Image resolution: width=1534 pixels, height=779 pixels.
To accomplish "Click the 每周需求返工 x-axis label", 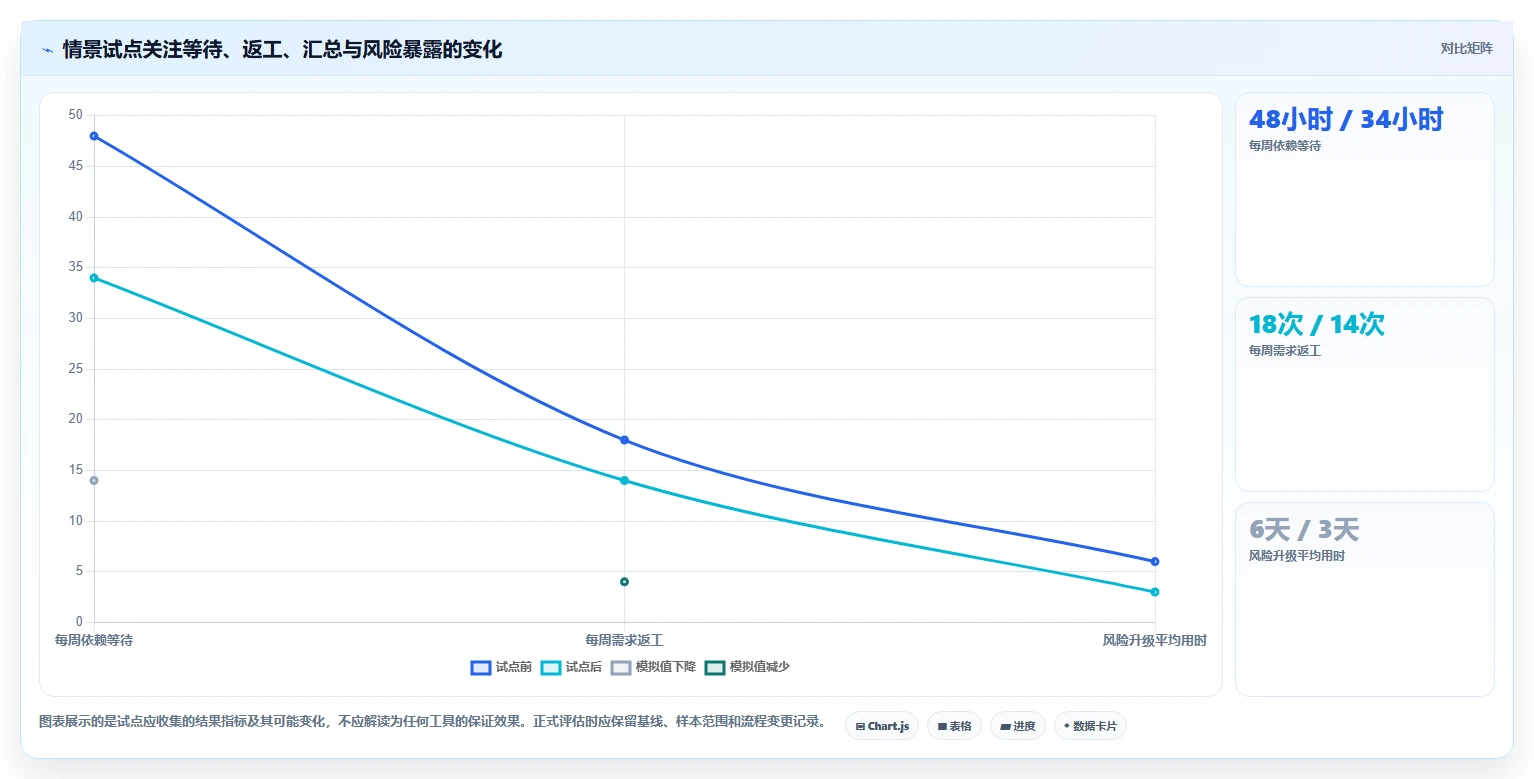I will click(624, 640).
